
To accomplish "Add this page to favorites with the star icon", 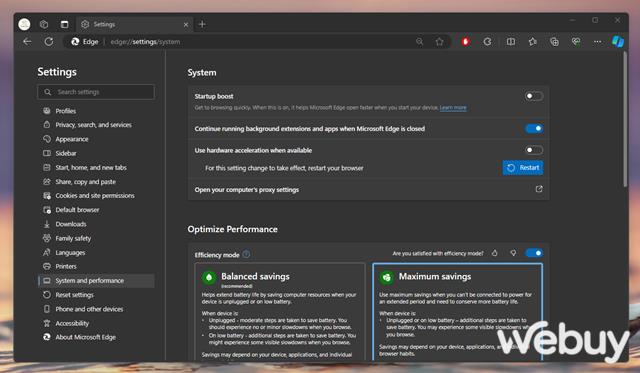I will (x=439, y=42).
